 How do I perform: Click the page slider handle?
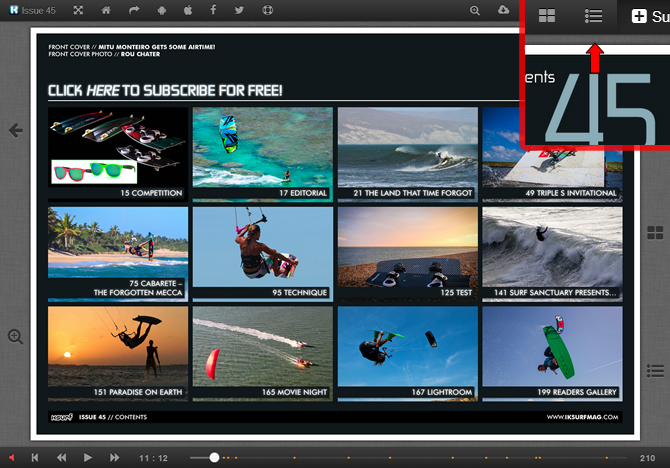(213, 457)
